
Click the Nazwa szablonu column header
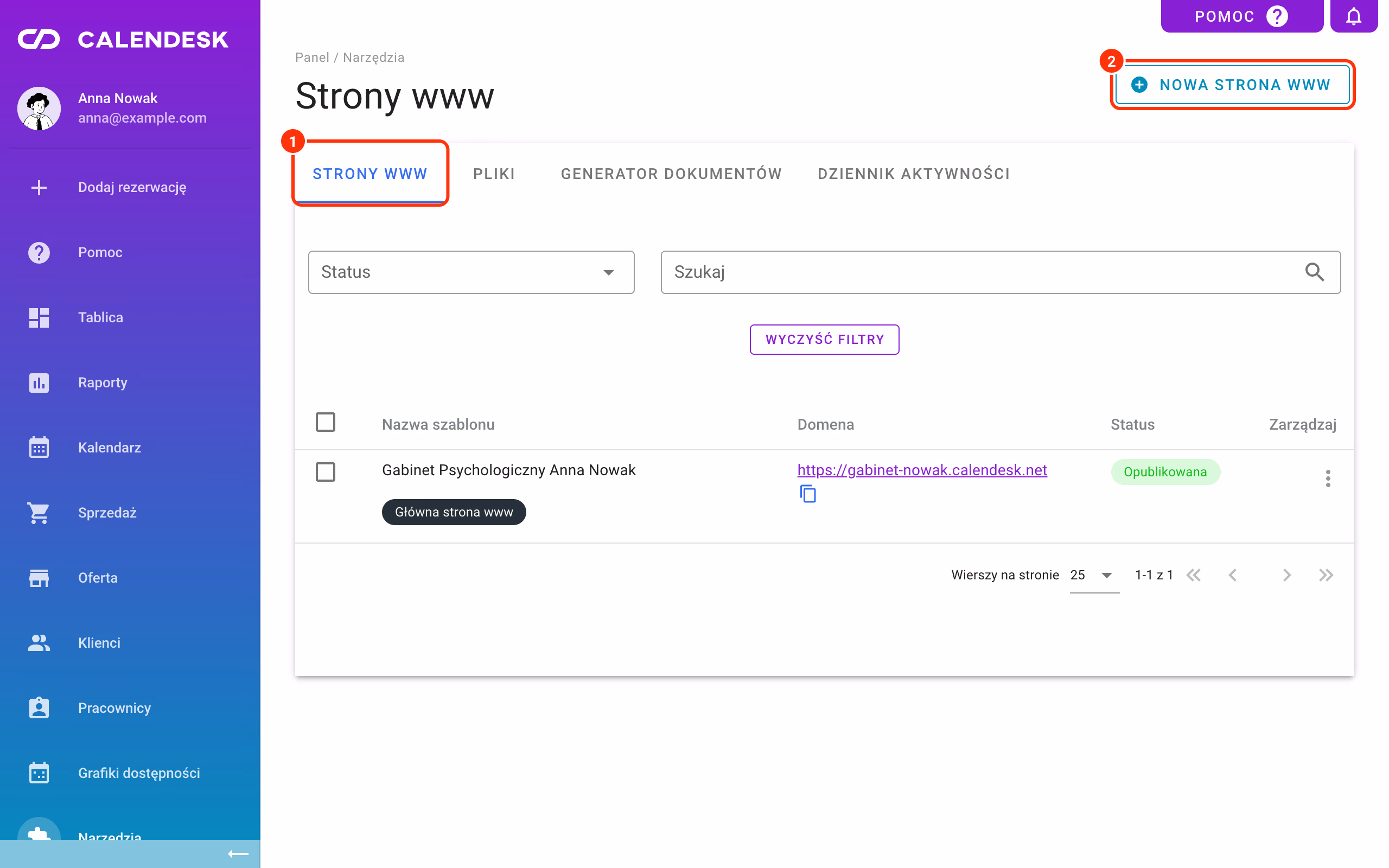pos(438,424)
